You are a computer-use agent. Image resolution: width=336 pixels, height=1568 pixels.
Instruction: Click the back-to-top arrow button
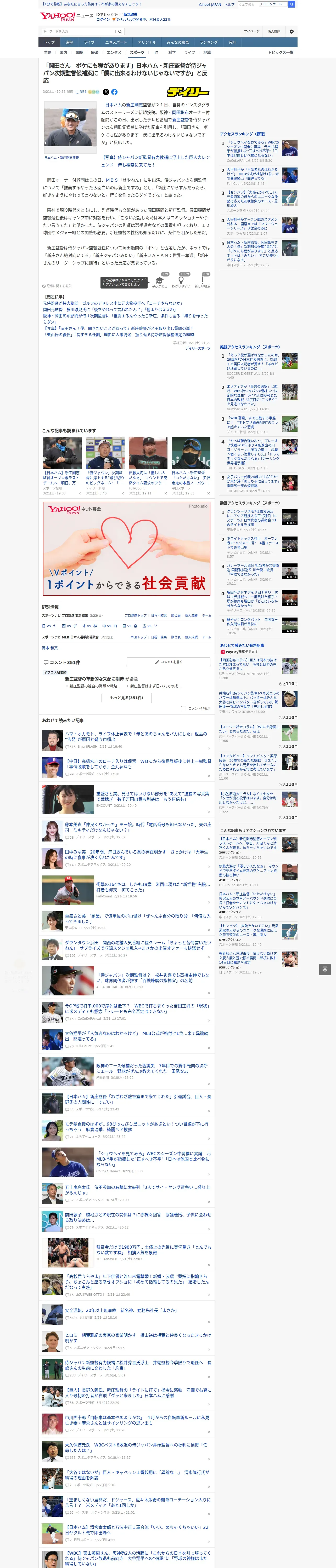(325, 969)
